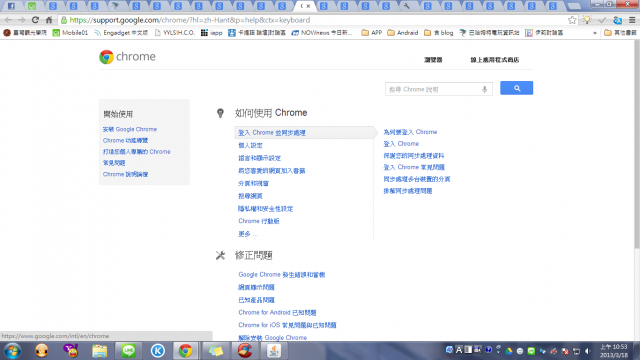
Task: Open the Engadget bookmark
Action: point(121,33)
